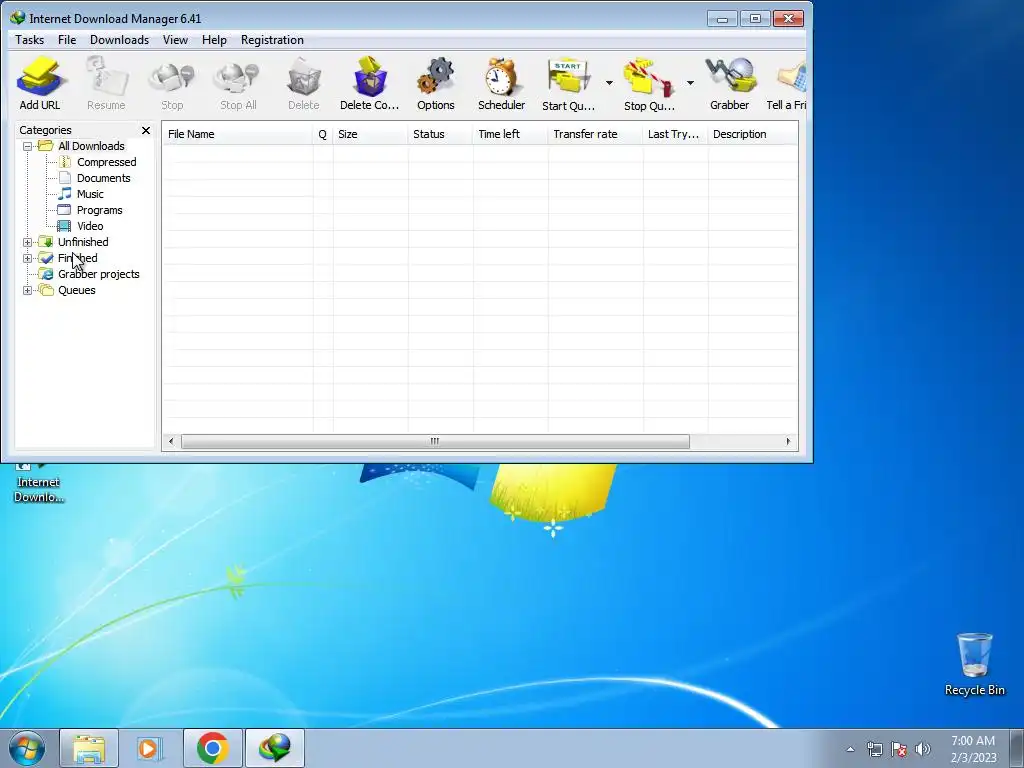Click the Stop Queue toolbar icon

648,84
